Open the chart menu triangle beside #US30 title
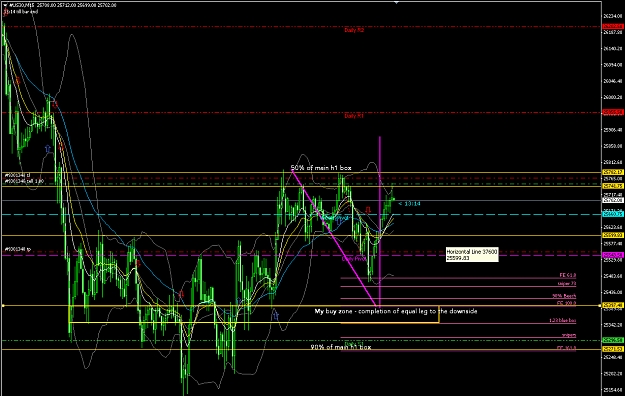 [6, 5]
